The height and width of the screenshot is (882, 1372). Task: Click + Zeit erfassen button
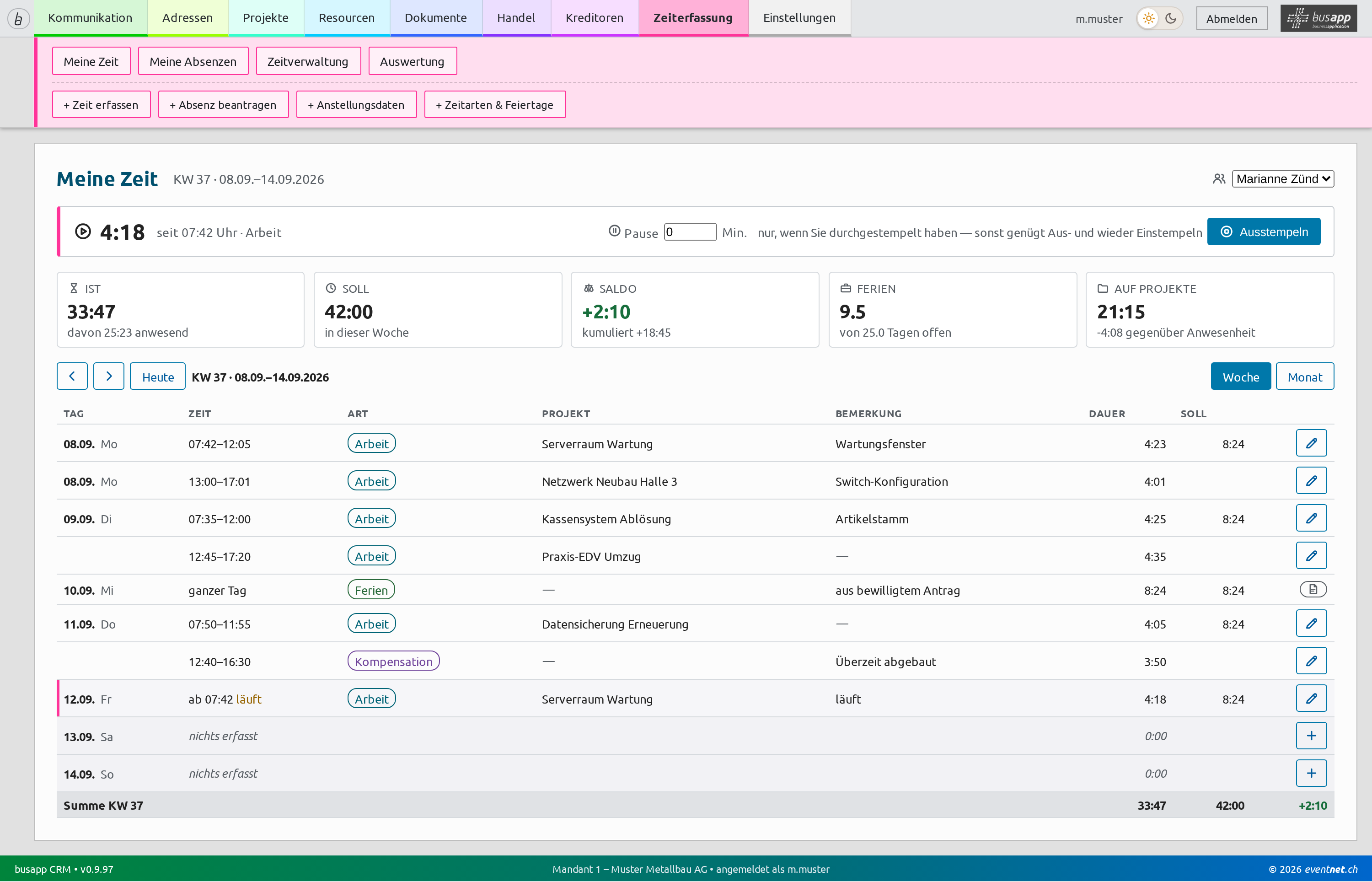point(101,105)
